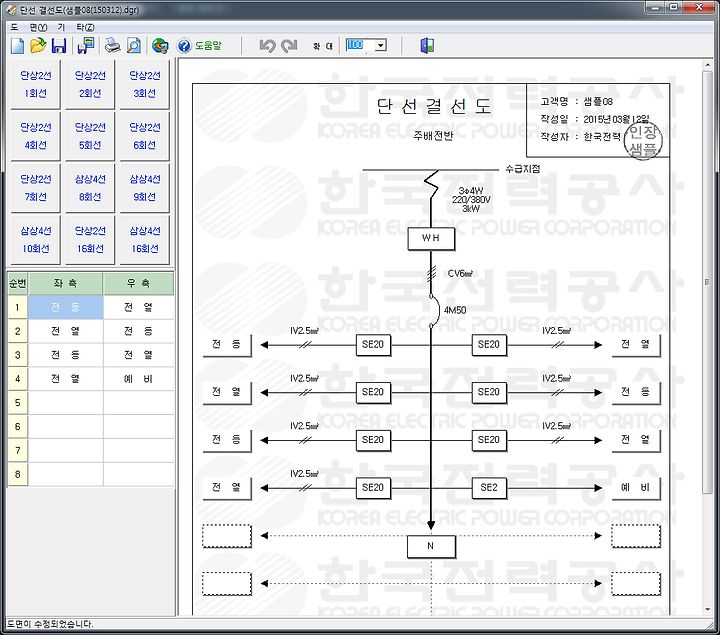
Task: Select row 4 right cell 예비
Action: tap(139, 379)
